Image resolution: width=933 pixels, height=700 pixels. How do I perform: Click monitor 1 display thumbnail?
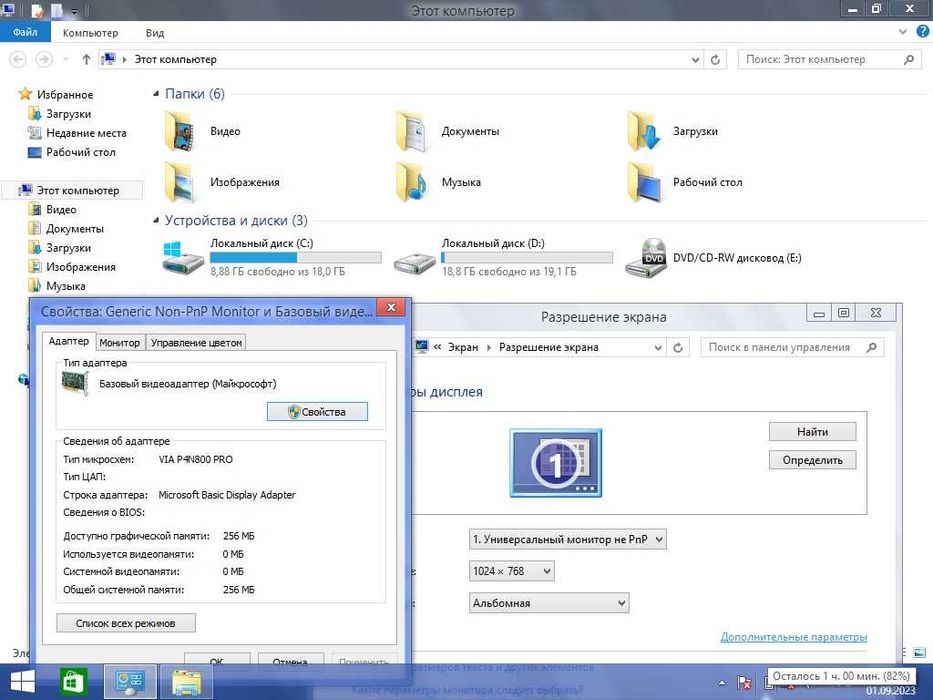(x=556, y=462)
